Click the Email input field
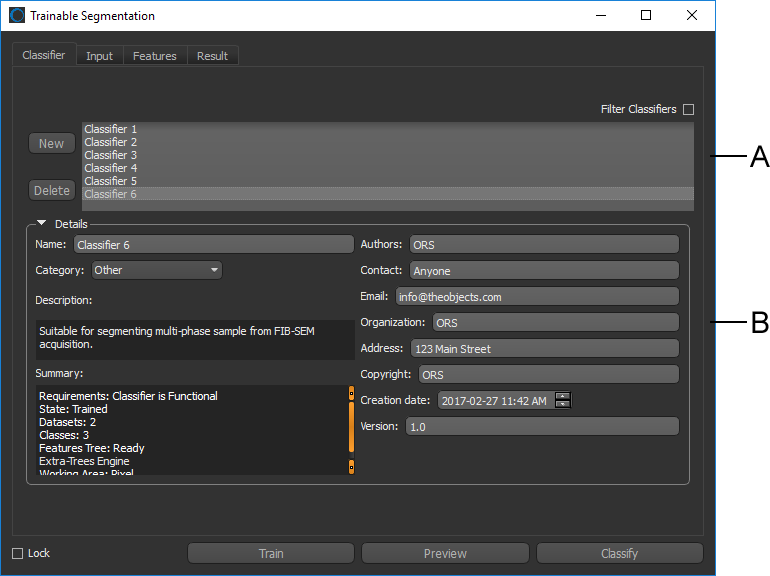Image resolution: width=770 pixels, height=576 pixels. pyautogui.click(x=536, y=297)
